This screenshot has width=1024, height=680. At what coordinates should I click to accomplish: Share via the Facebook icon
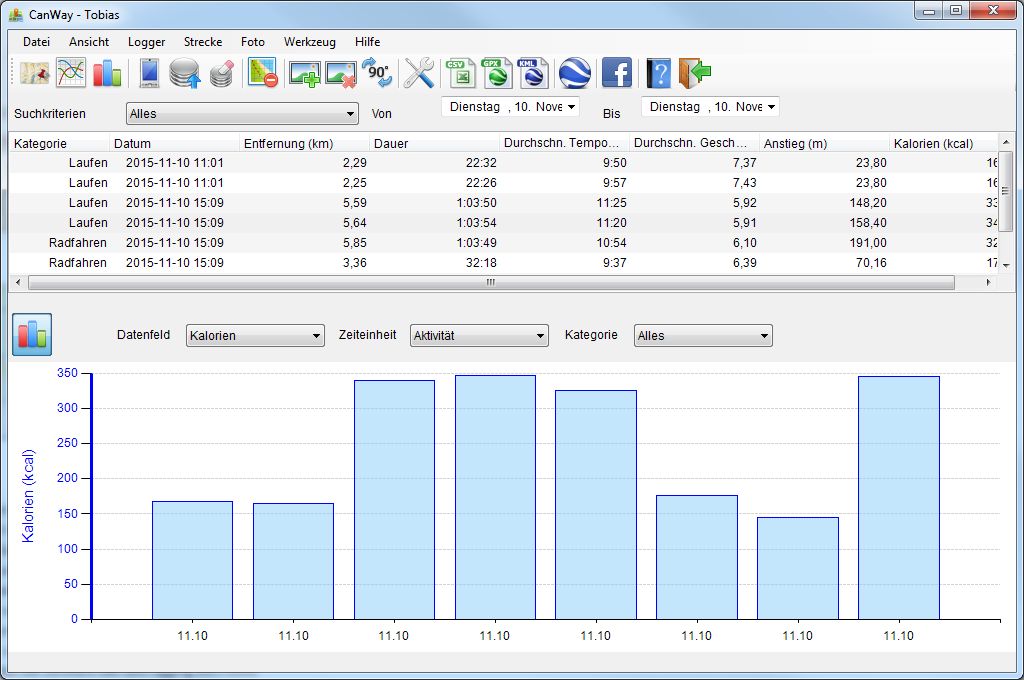(616, 73)
